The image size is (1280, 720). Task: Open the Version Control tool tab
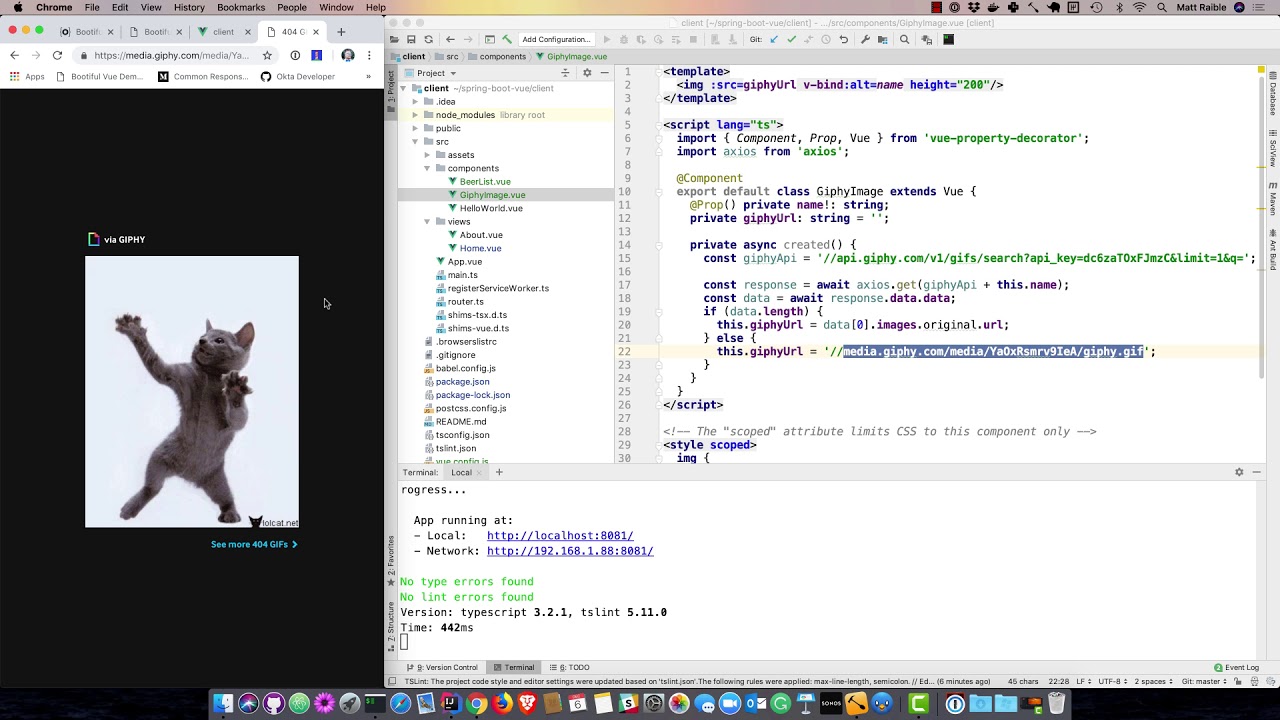point(441,667)
